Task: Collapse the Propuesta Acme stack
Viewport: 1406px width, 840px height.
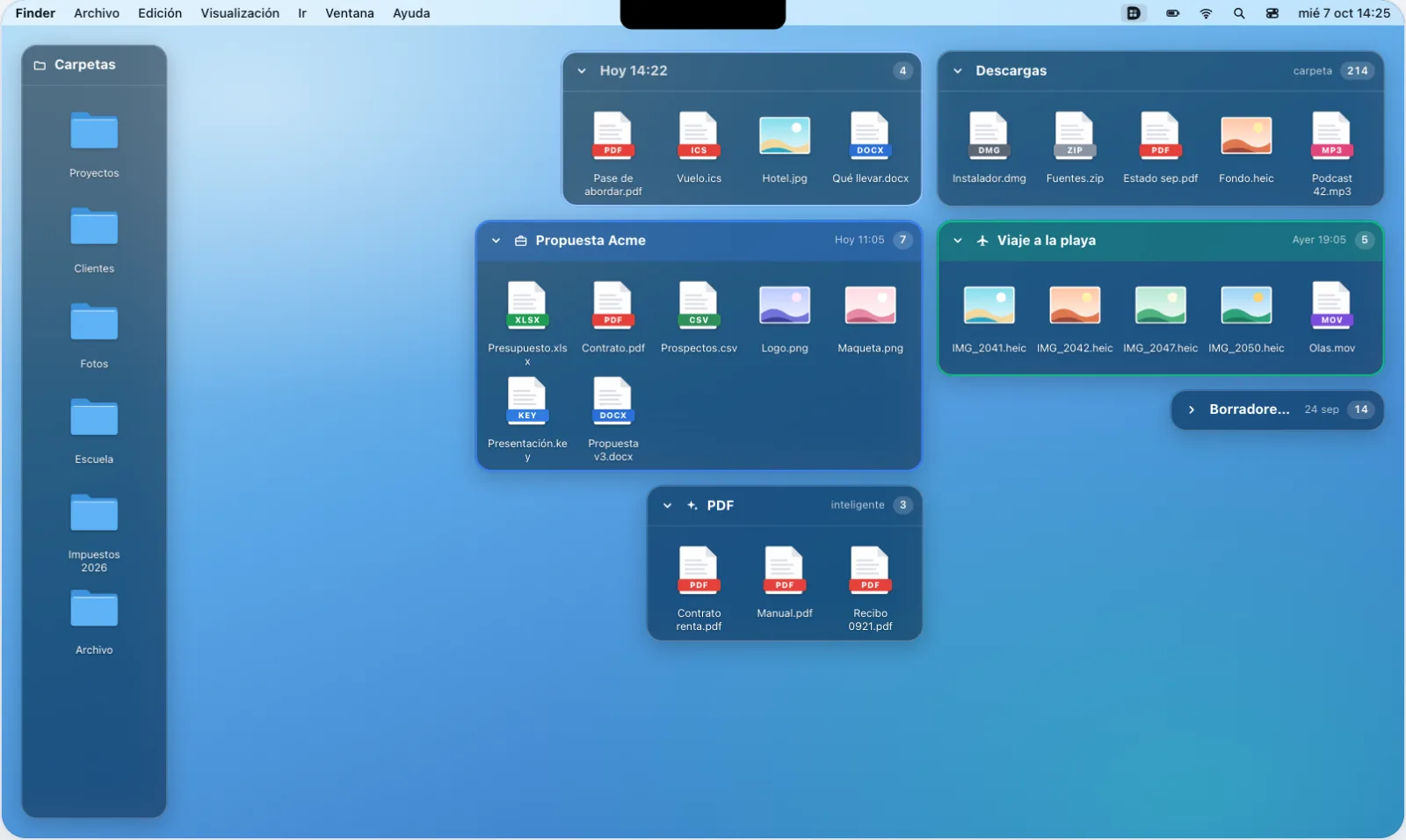Action: click(x=496, y=241)
